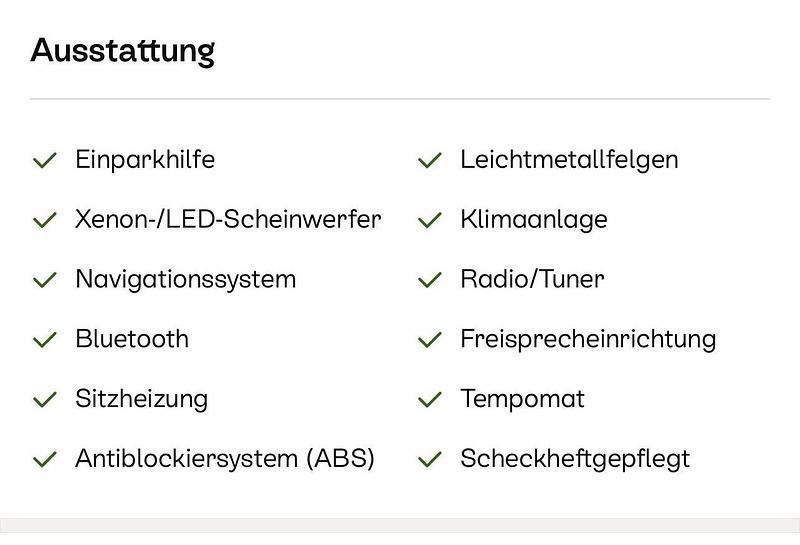Click the Freisprecheinrichtung checkmark icon
The image size is (800, 545).
tap(430, 340)
